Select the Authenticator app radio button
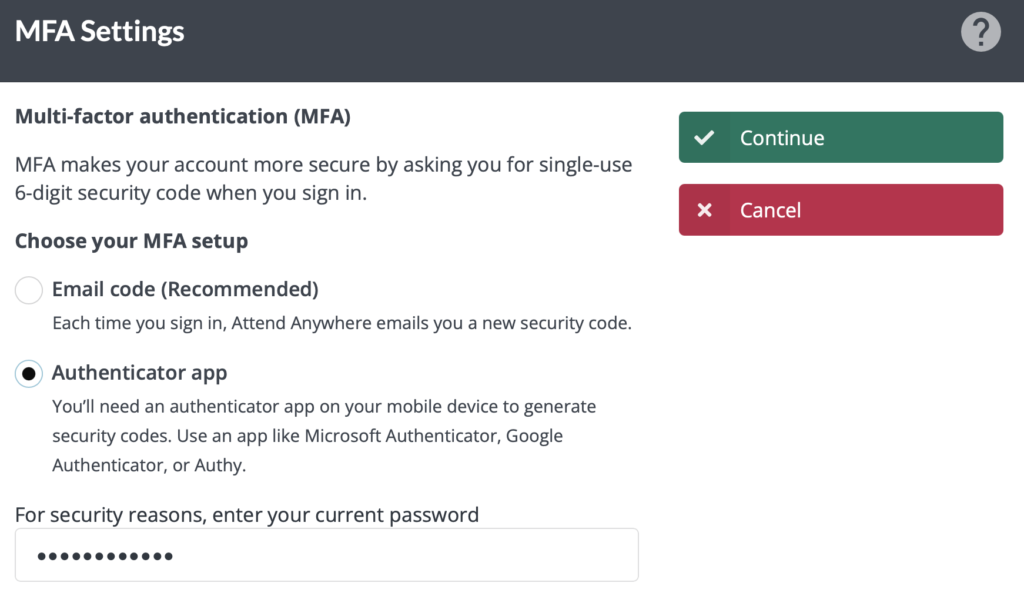 (28, 373)
